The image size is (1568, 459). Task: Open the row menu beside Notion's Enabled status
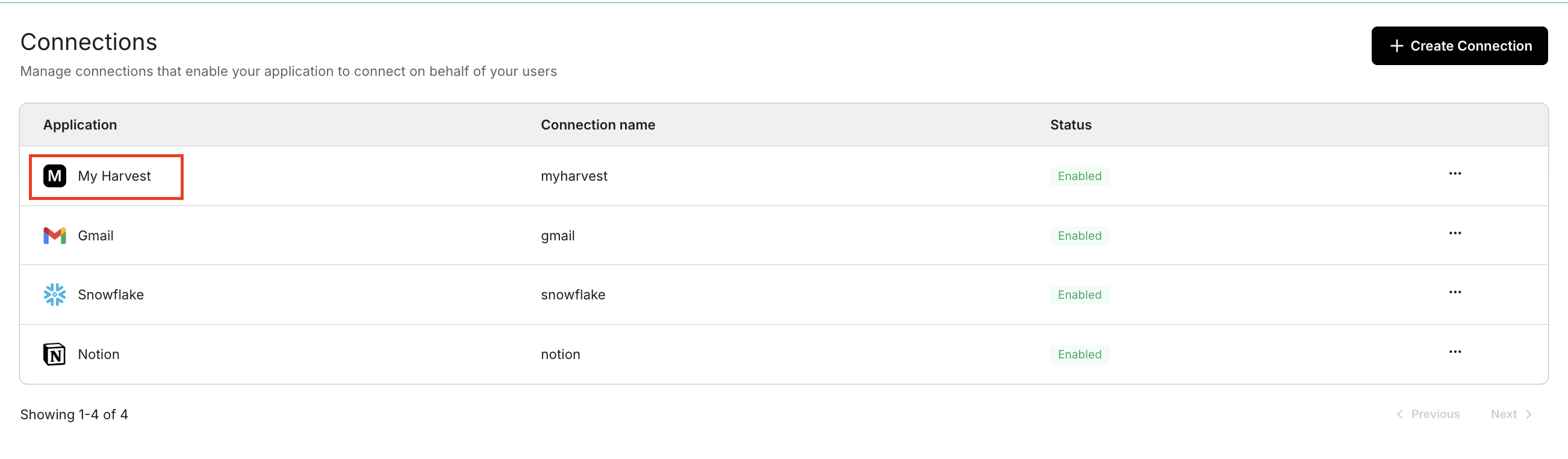click(1455, 351)
